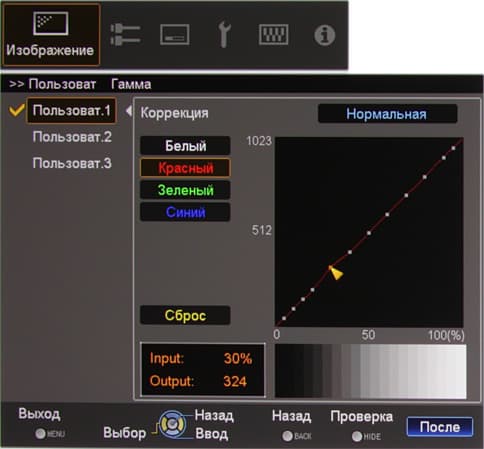Click the yellow cursor on gamma curve
The height and width of the screenshot is (449, 484).
click(336, 273)
